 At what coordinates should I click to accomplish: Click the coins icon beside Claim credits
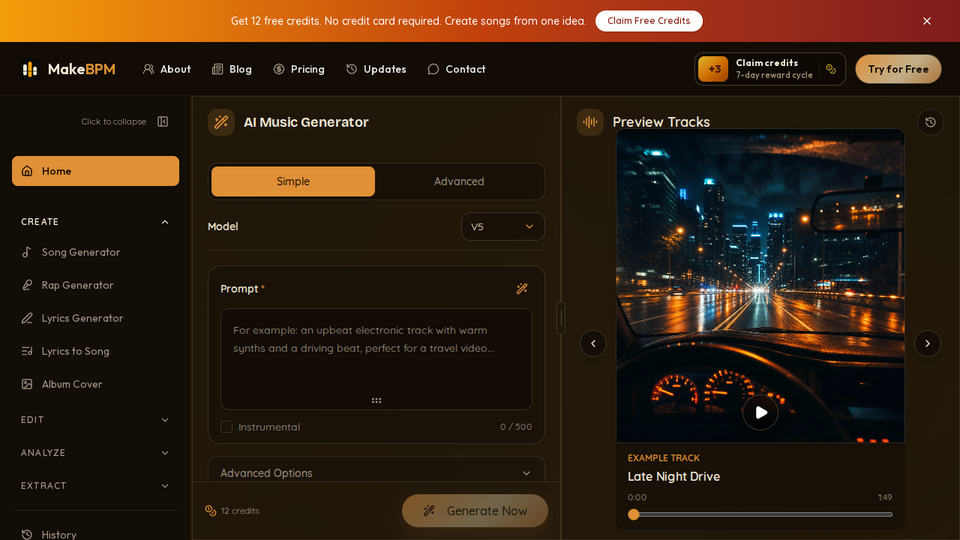click(831, 69)
